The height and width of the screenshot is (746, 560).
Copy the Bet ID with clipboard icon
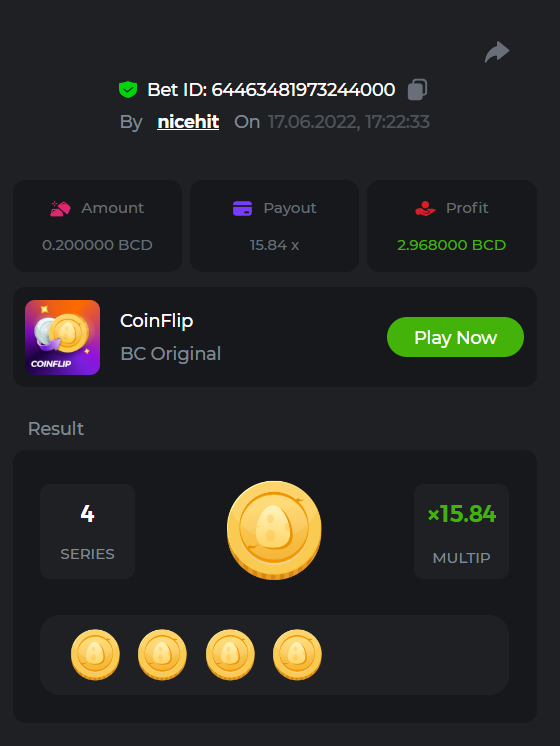tap(417, 89)
